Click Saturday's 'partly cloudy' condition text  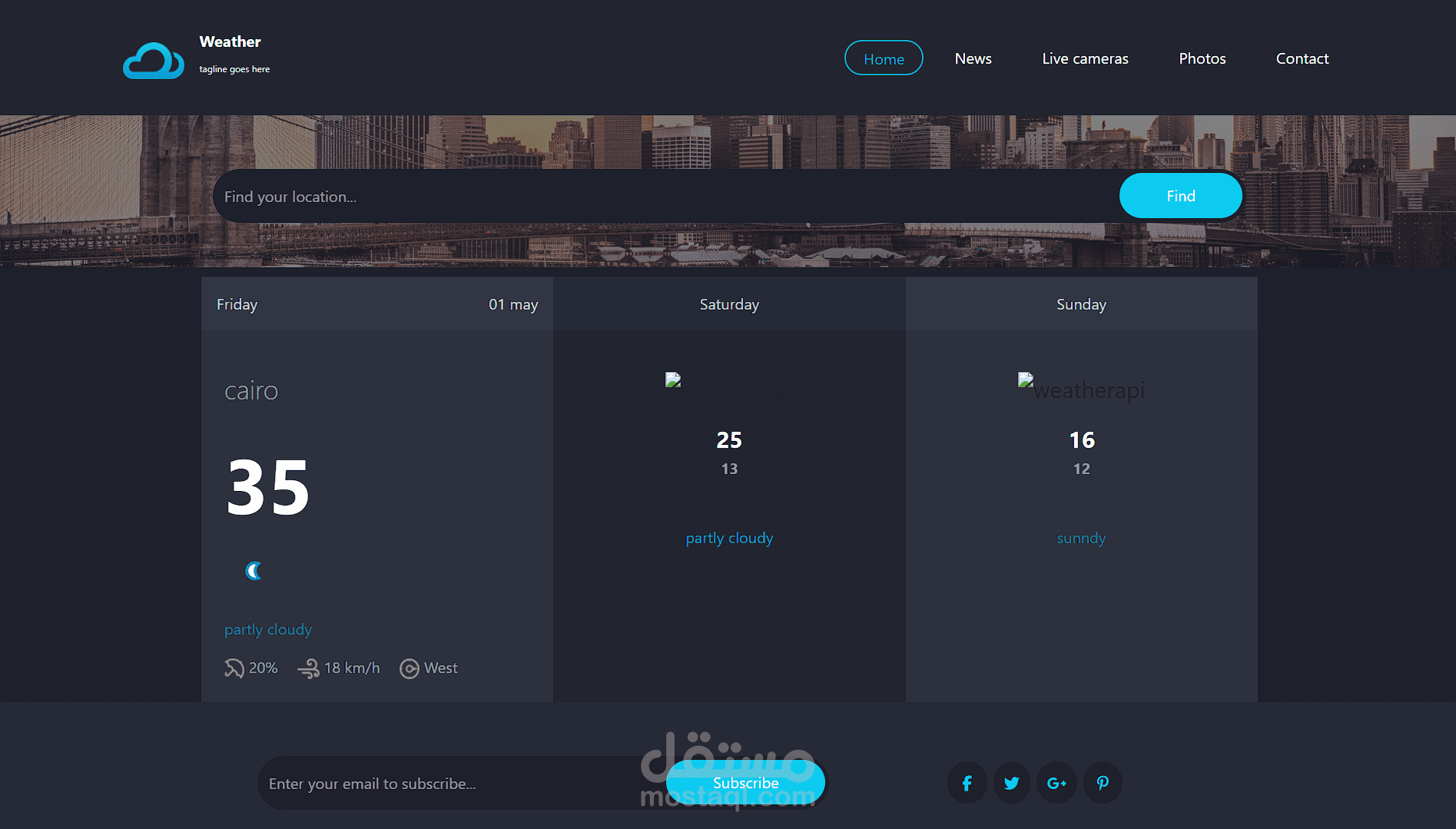tap(729, 538)
